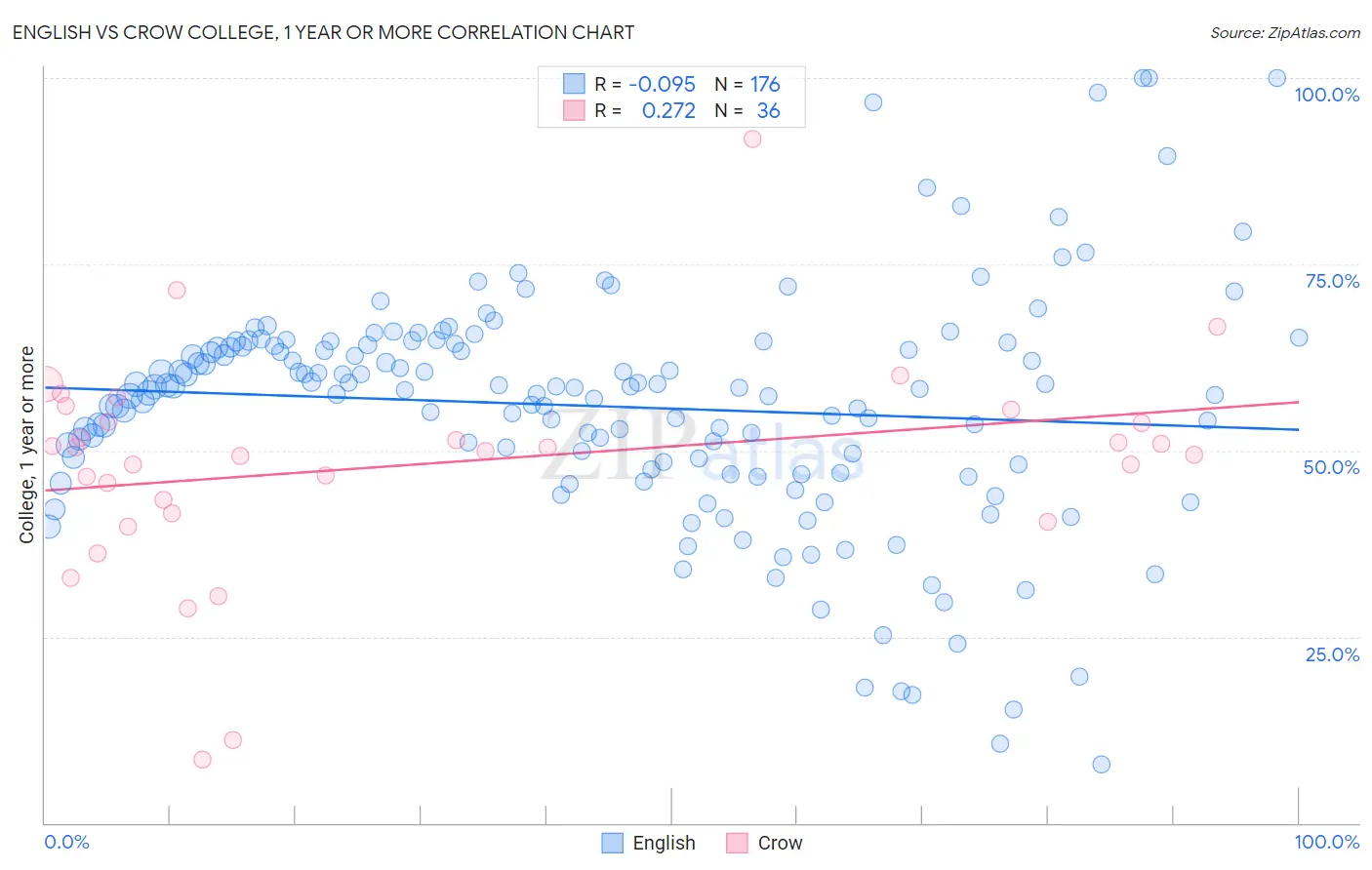The width and height of the screenshot is (1372, 870).
Task: Click the 75.0% y-axis label
Action: [x=1332, y=281]
